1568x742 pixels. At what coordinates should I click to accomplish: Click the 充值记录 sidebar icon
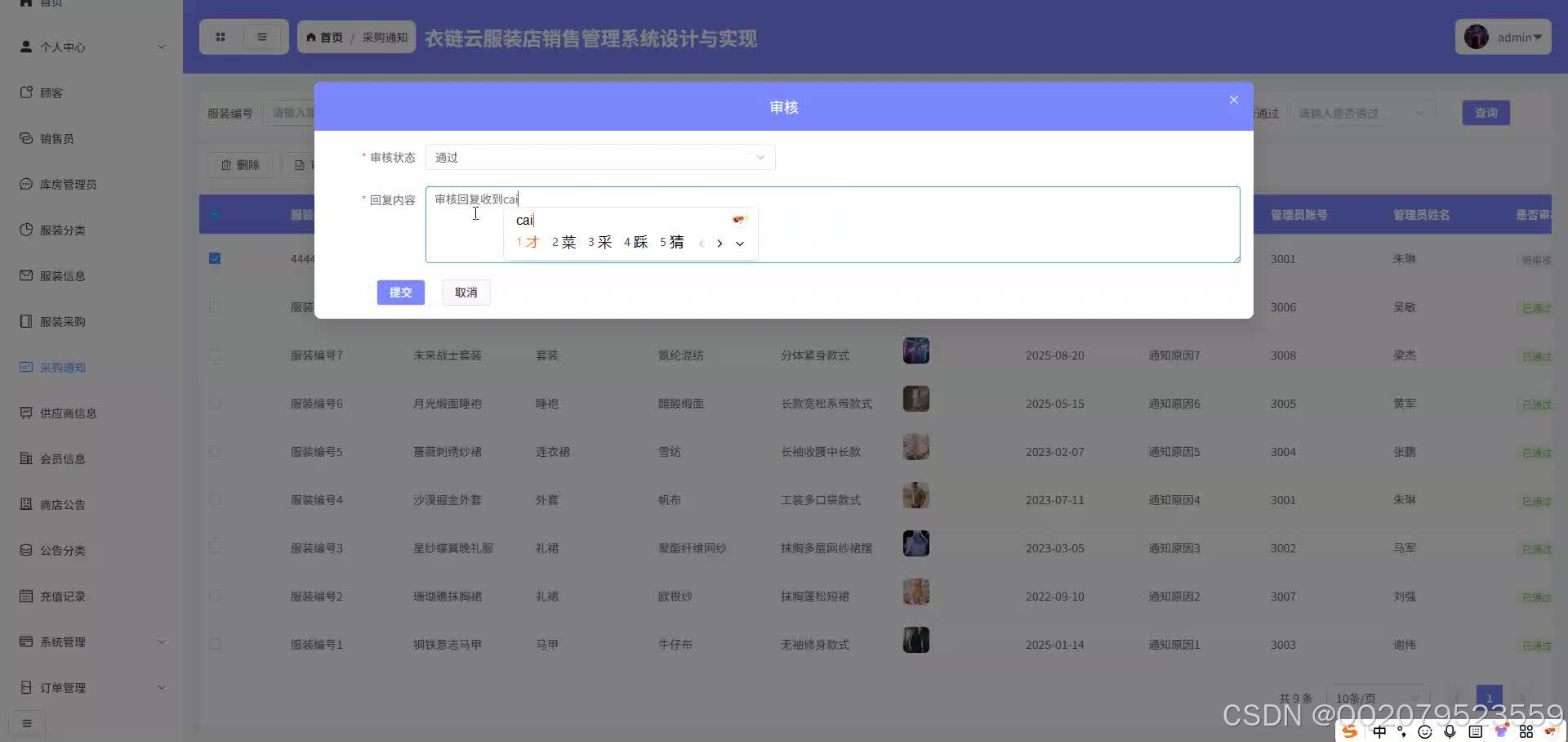coord(26,596)
